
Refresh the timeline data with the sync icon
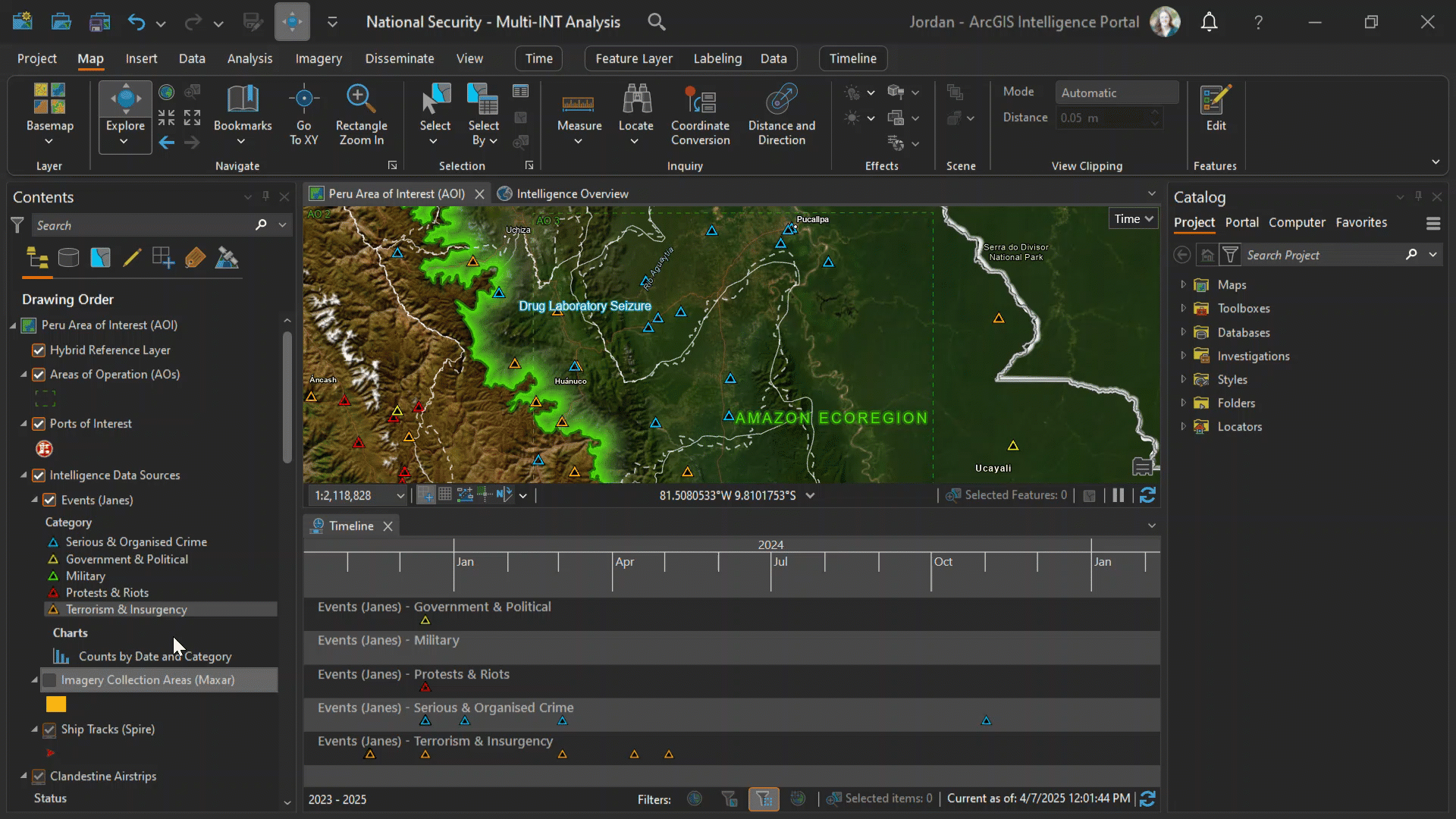(1148, 799)
